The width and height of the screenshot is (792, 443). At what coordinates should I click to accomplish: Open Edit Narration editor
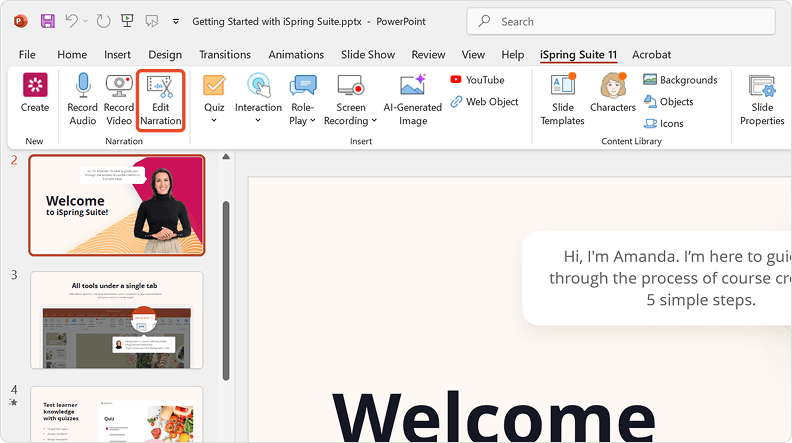(x=161, y=100)
